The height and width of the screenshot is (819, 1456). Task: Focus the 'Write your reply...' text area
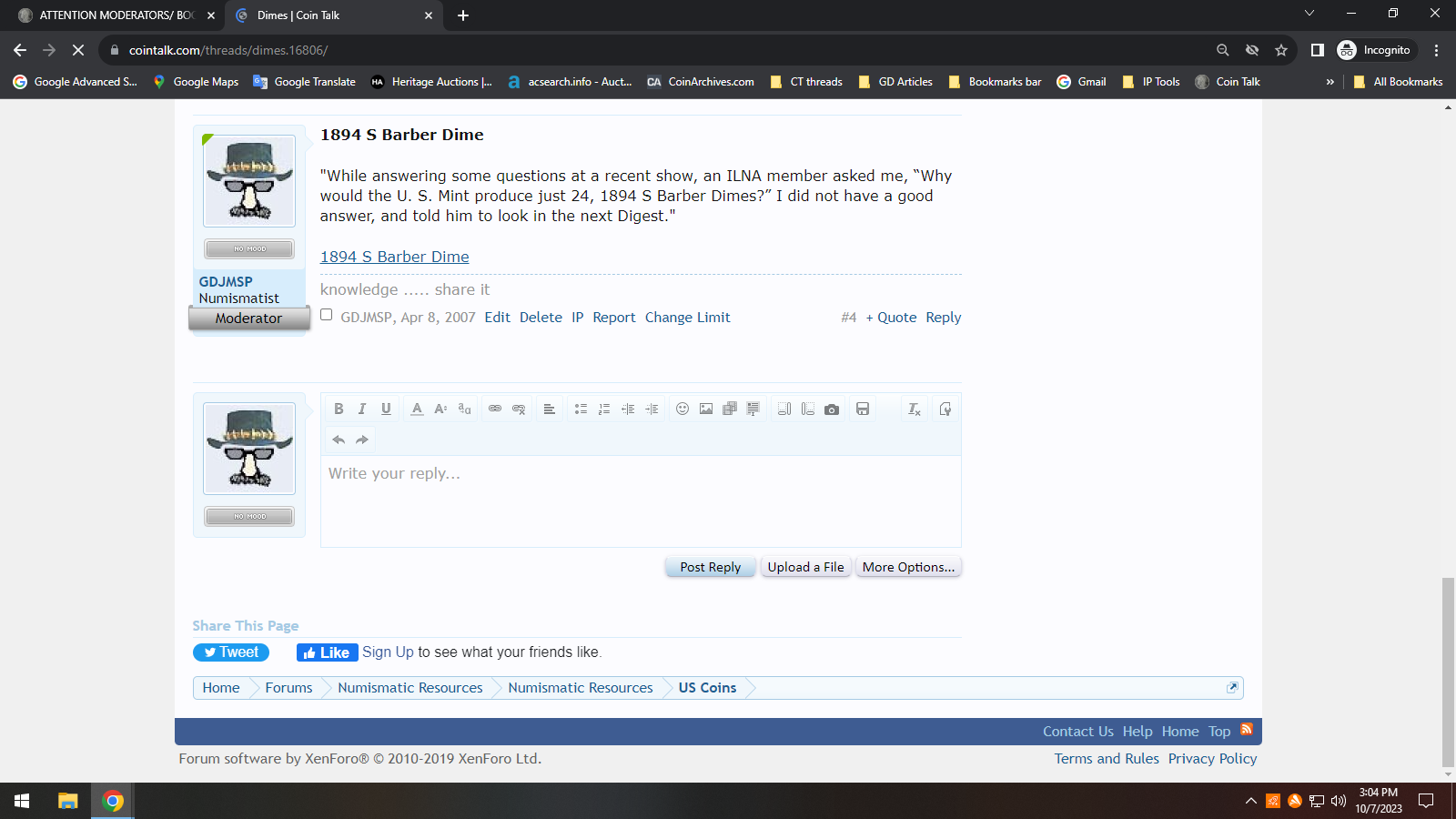(641, 500)
